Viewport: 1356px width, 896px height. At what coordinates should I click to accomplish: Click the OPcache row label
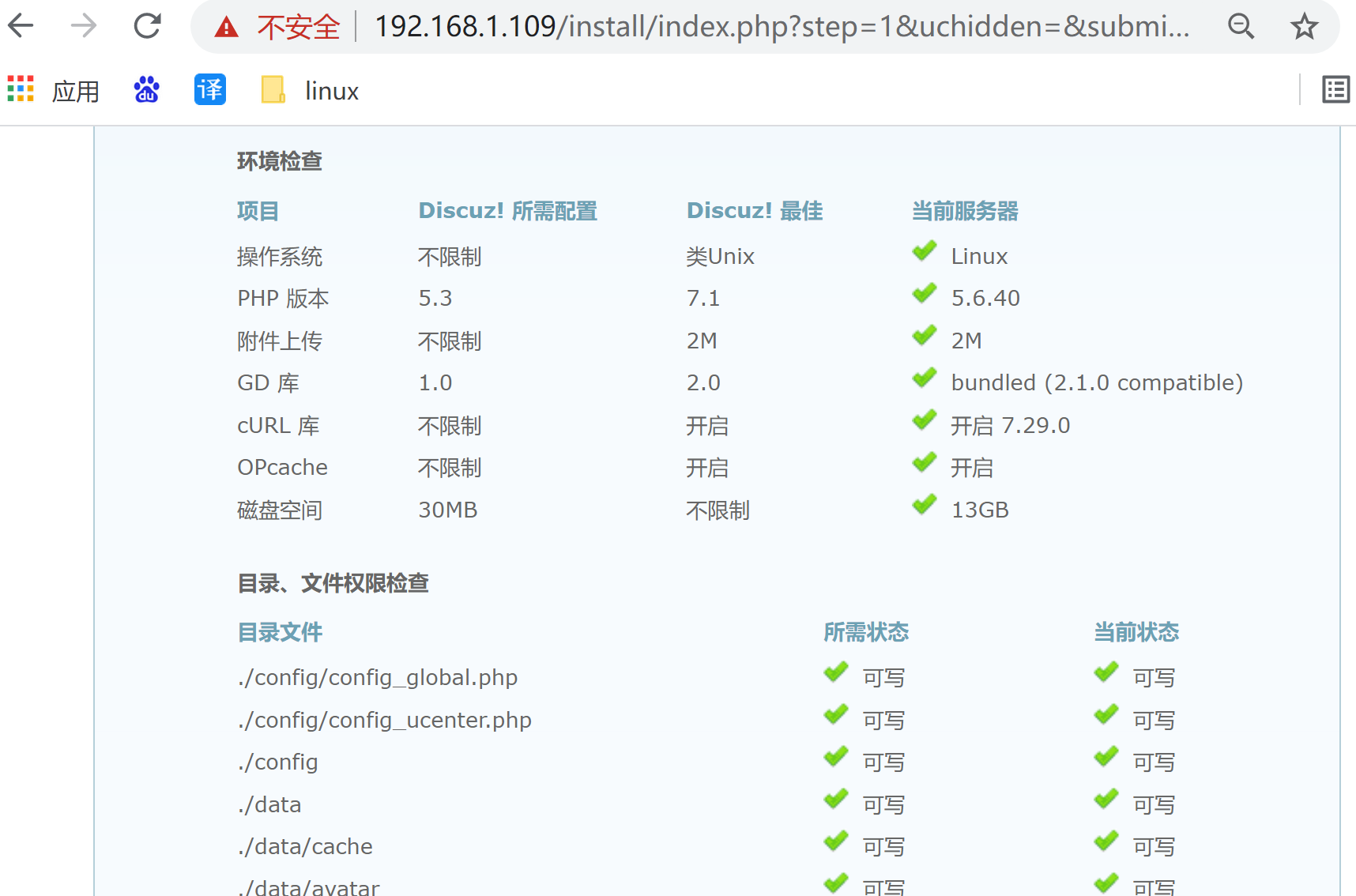pyautogui.click(x=282, y=468)
